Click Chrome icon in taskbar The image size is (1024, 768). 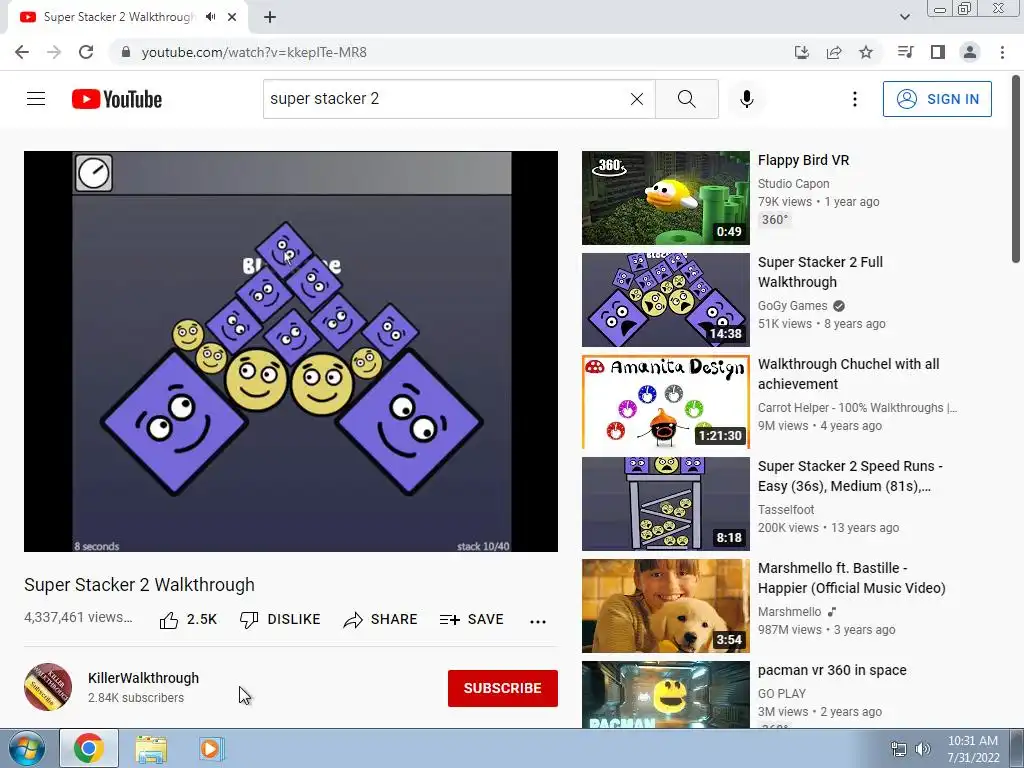[x=89, y=748]
